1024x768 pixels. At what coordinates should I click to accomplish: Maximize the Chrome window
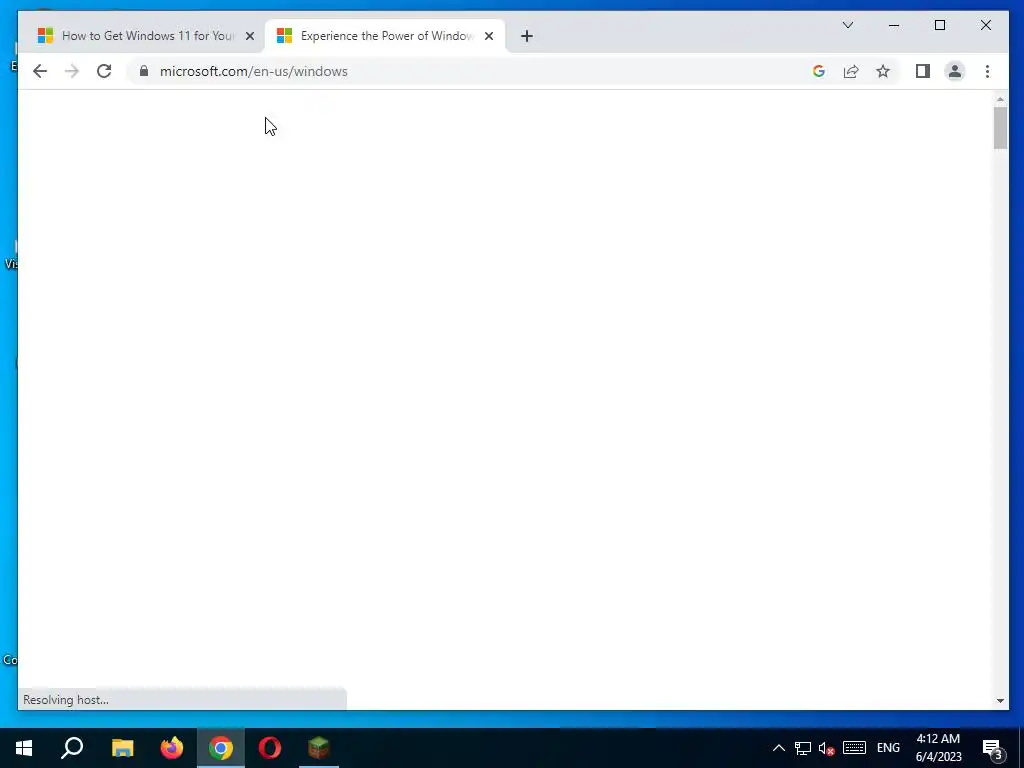tap(940, 25)
